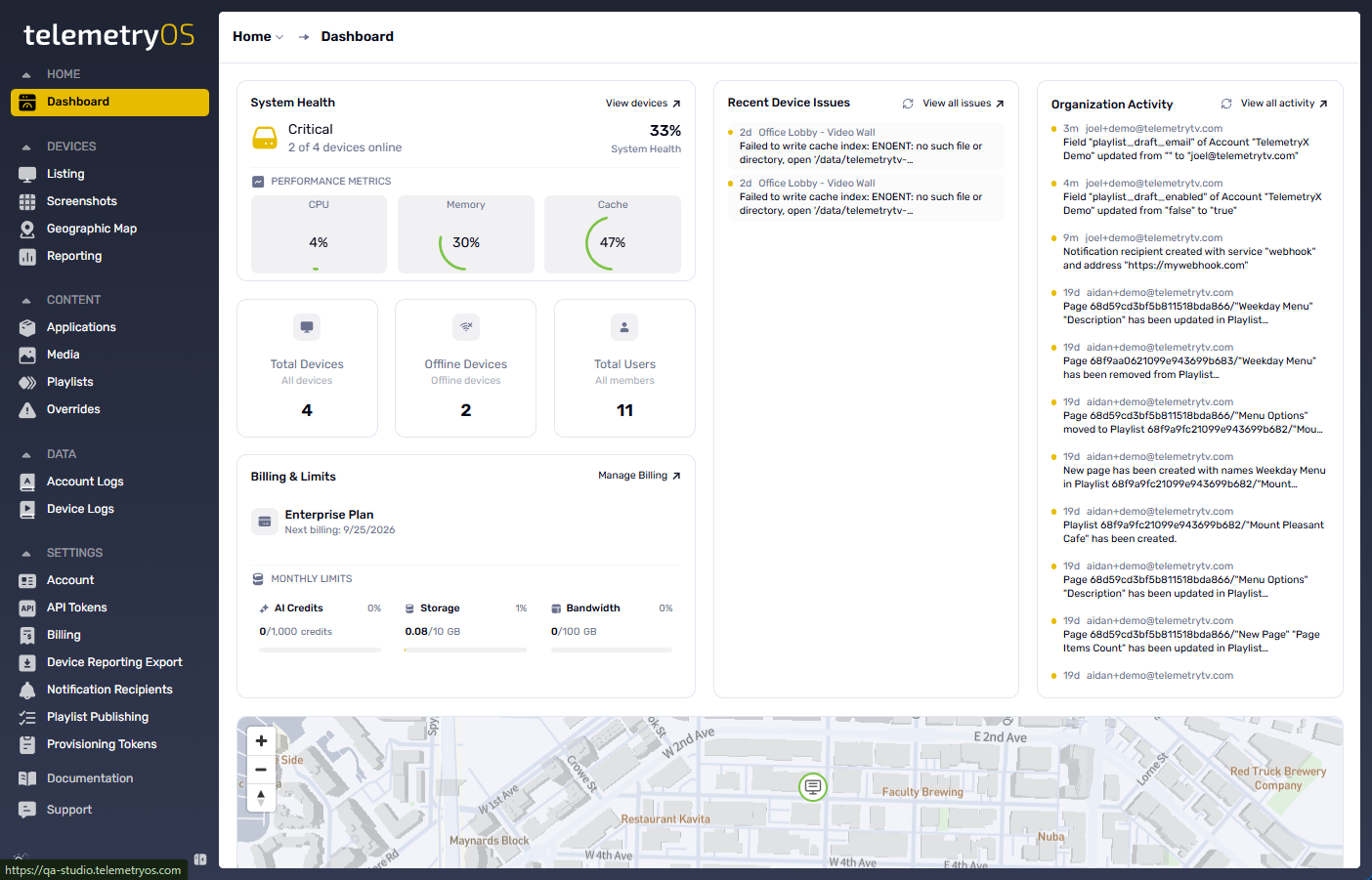Click the Applications cube icon
The height and width of the screenshot is (880, 1372).
(27, 327)
